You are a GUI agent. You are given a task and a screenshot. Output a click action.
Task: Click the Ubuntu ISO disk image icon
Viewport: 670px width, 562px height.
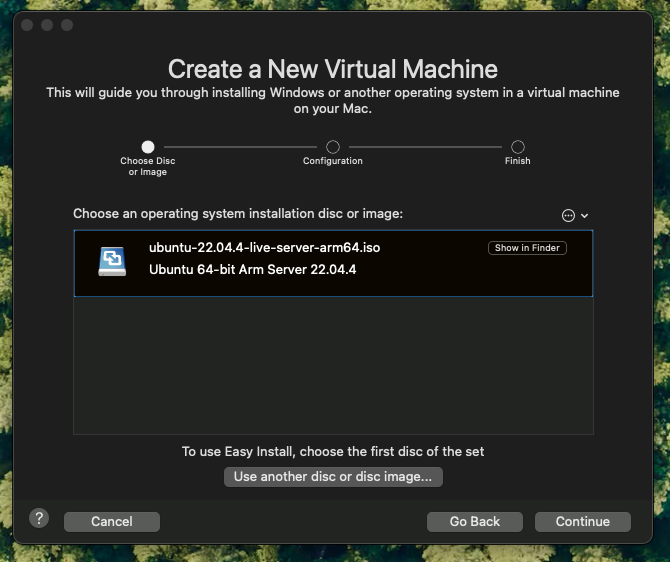point(111,261)
